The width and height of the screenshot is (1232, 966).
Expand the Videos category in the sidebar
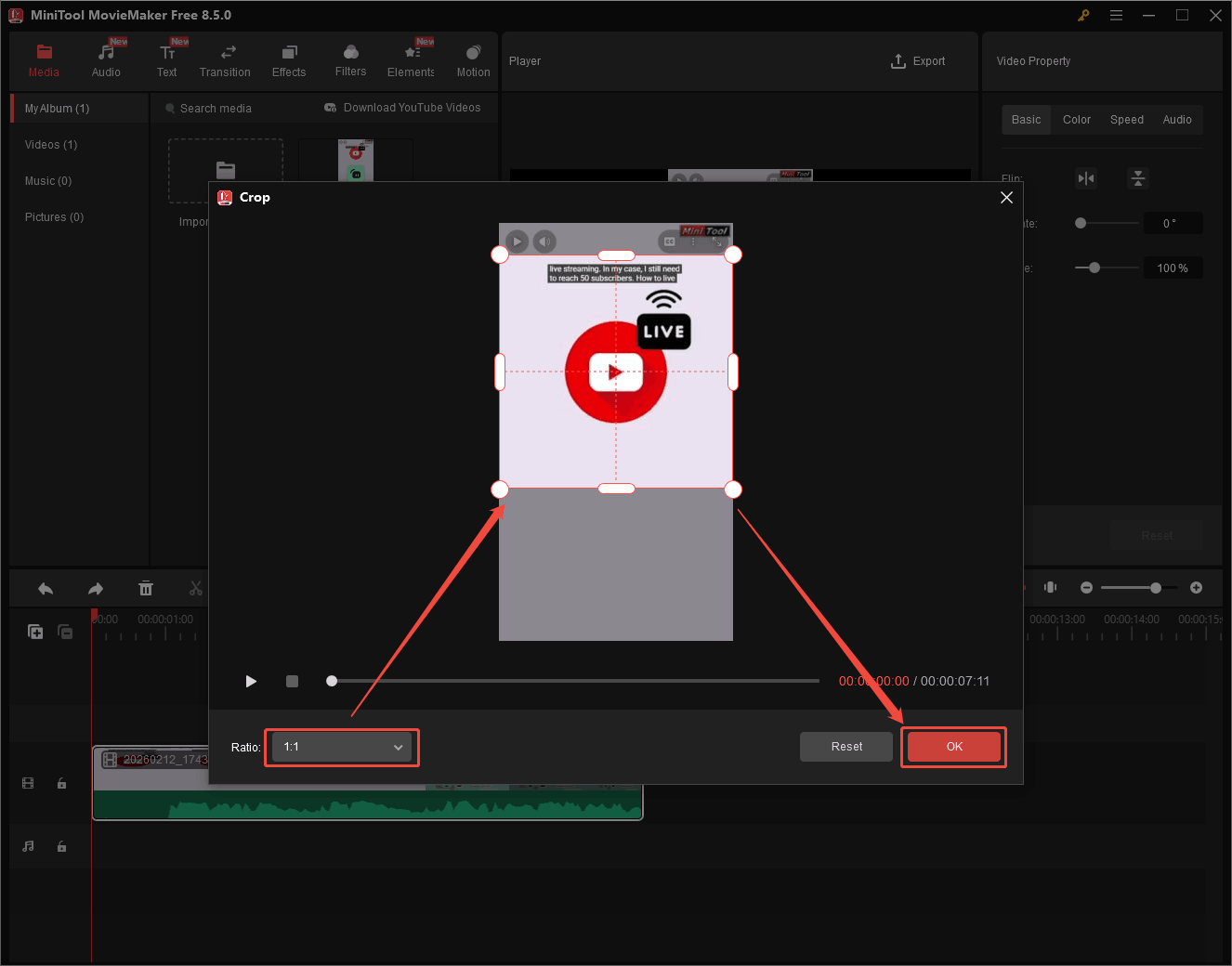click(50, 144)
